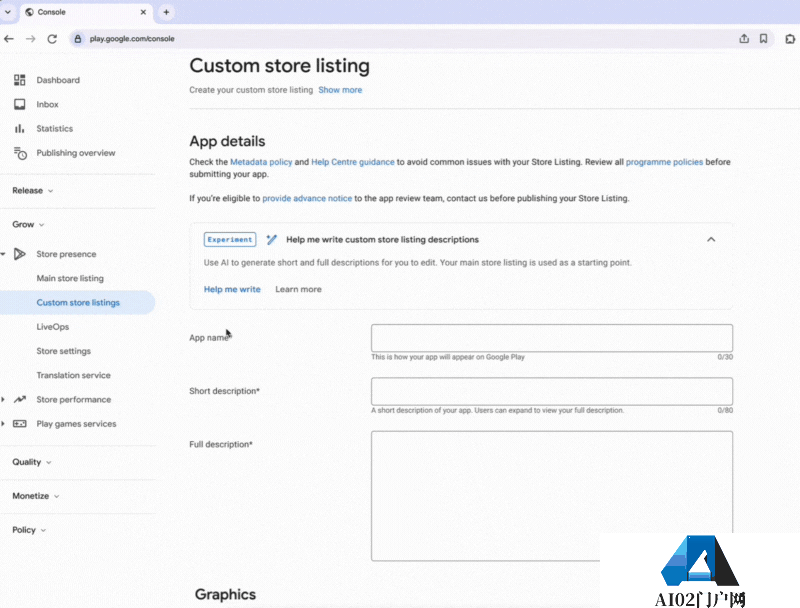
Task: Click the Store presence play icon
Action: [x=20, y=254]
